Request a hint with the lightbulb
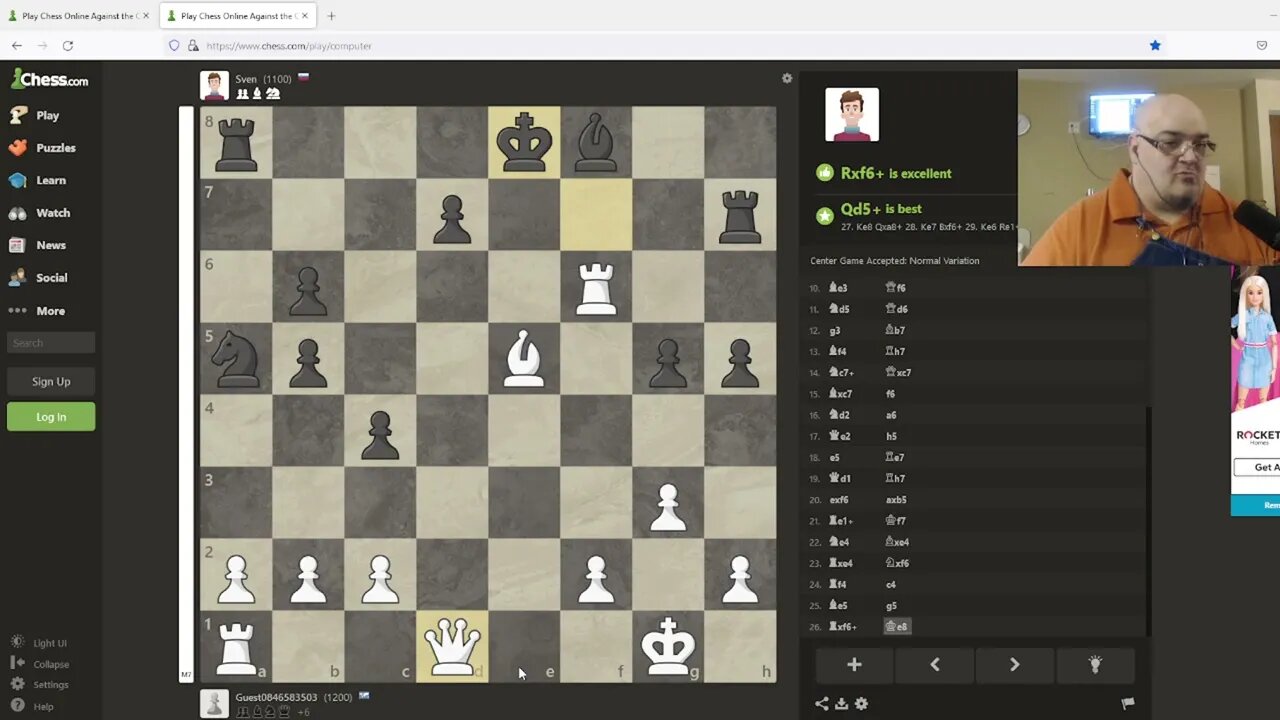 coord(1095,665)
